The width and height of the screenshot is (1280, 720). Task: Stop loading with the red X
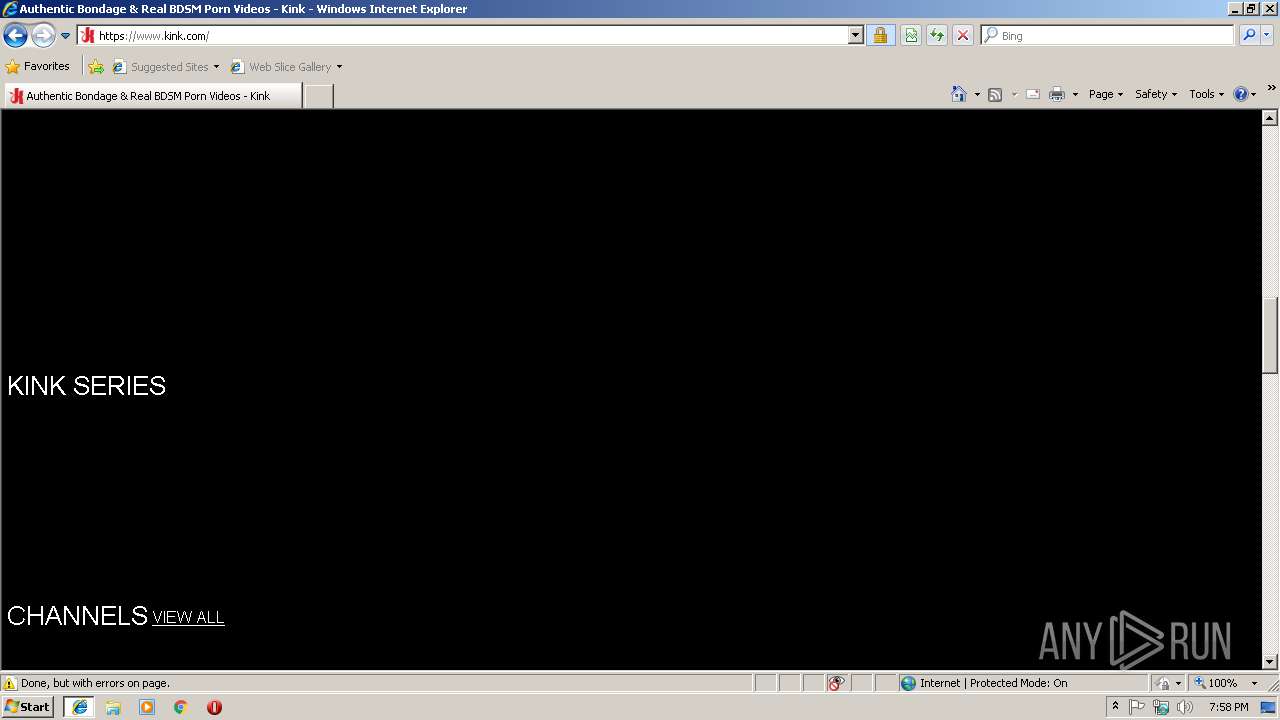[x=963, y=36]
